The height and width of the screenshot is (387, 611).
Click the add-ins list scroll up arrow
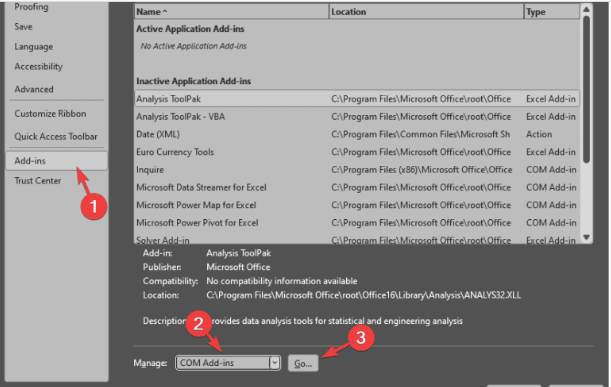(586, 9)
